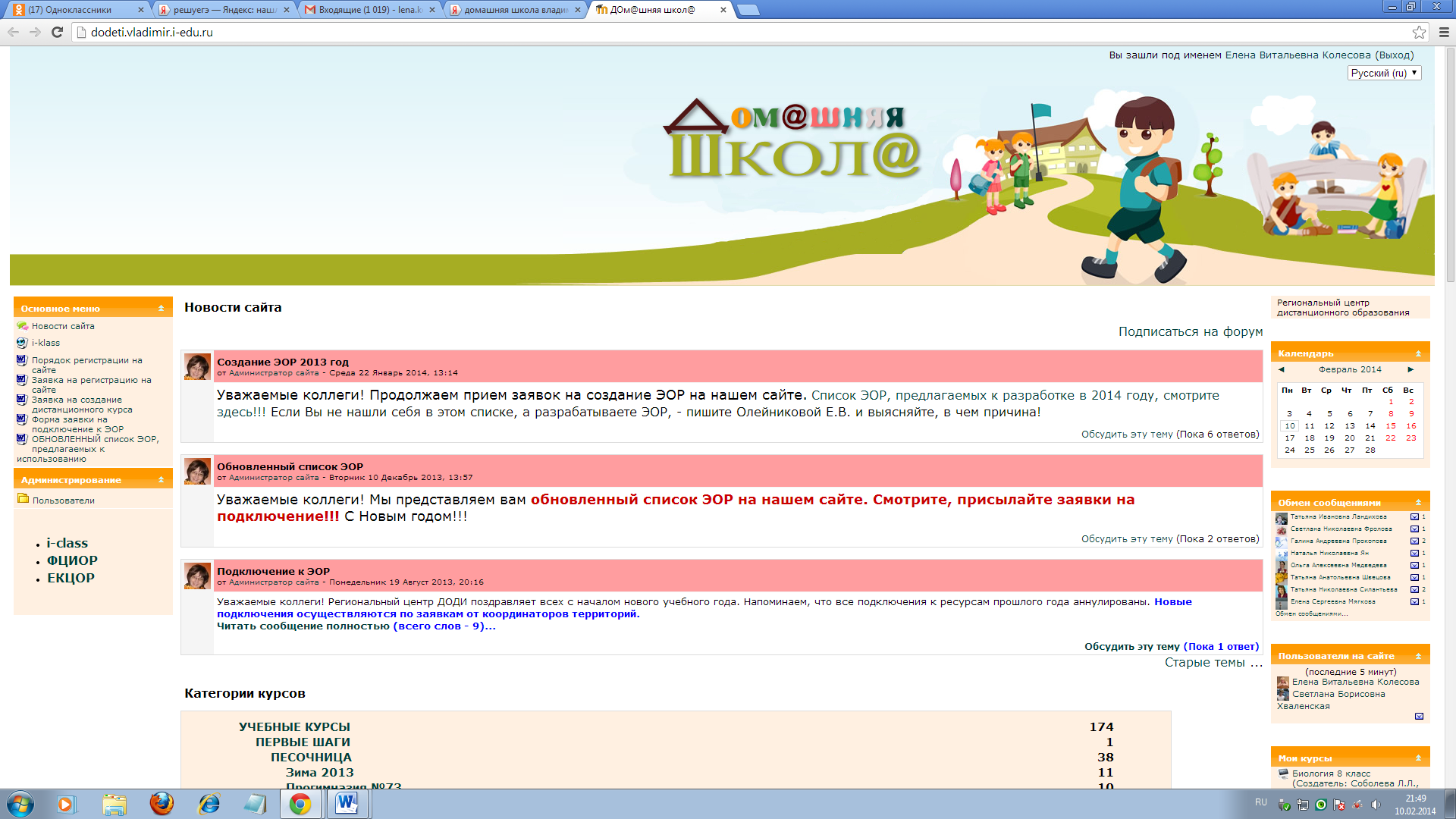
Task: Launch Firefox from the taskbar
Action: click(162, 804)
